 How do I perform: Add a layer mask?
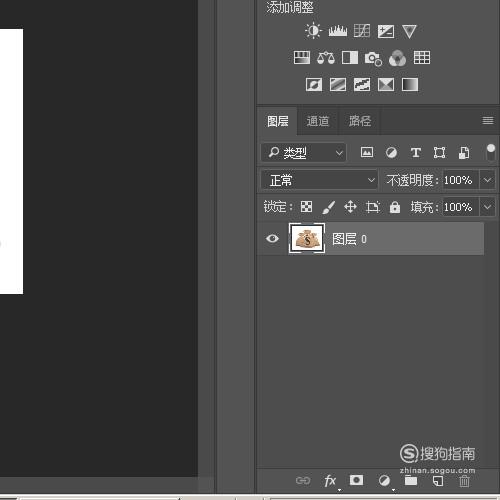[x=356, y=480]
